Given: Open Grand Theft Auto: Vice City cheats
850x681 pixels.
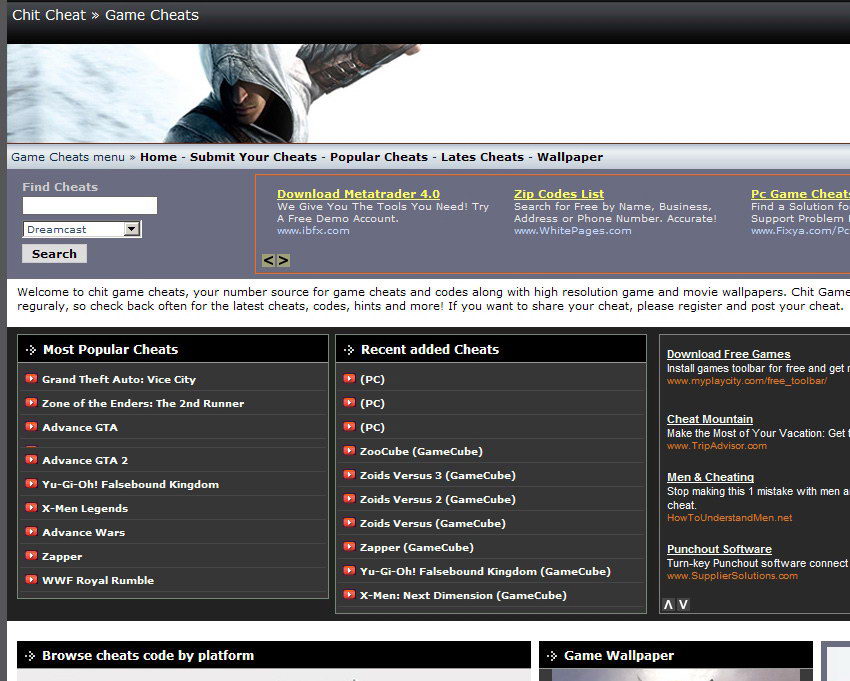Looking at the screenshot, I should 119,380.
